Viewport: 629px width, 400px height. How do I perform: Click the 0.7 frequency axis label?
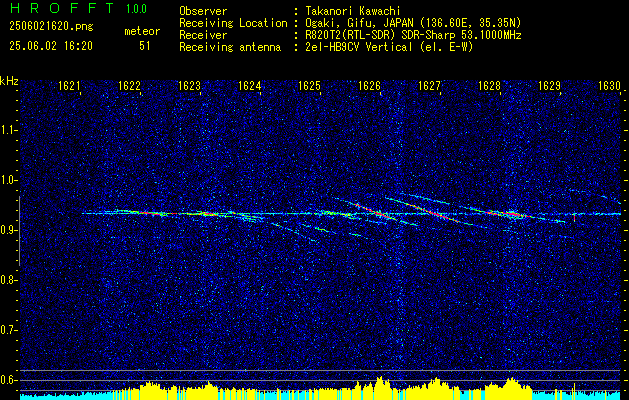(x=8, y=330)
